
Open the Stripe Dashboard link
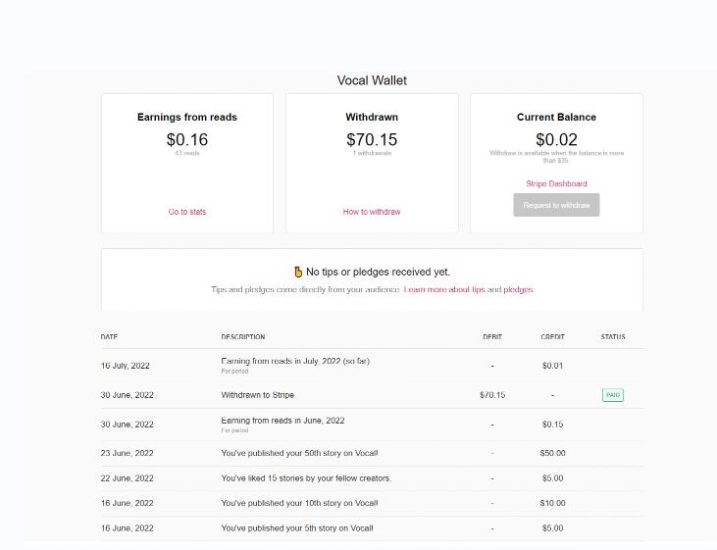click(x=556, y=184)
